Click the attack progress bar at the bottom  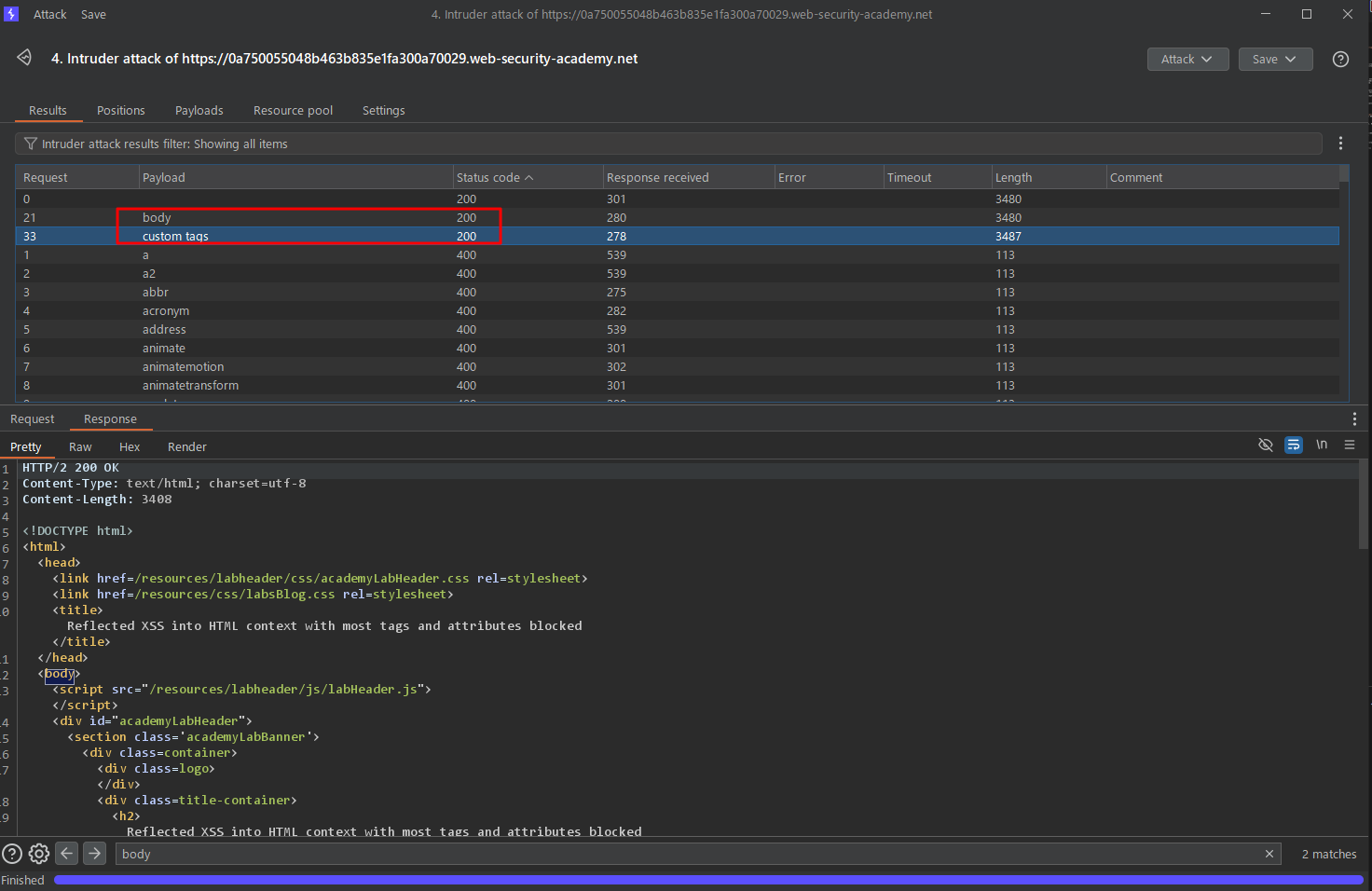pos(708,880)
